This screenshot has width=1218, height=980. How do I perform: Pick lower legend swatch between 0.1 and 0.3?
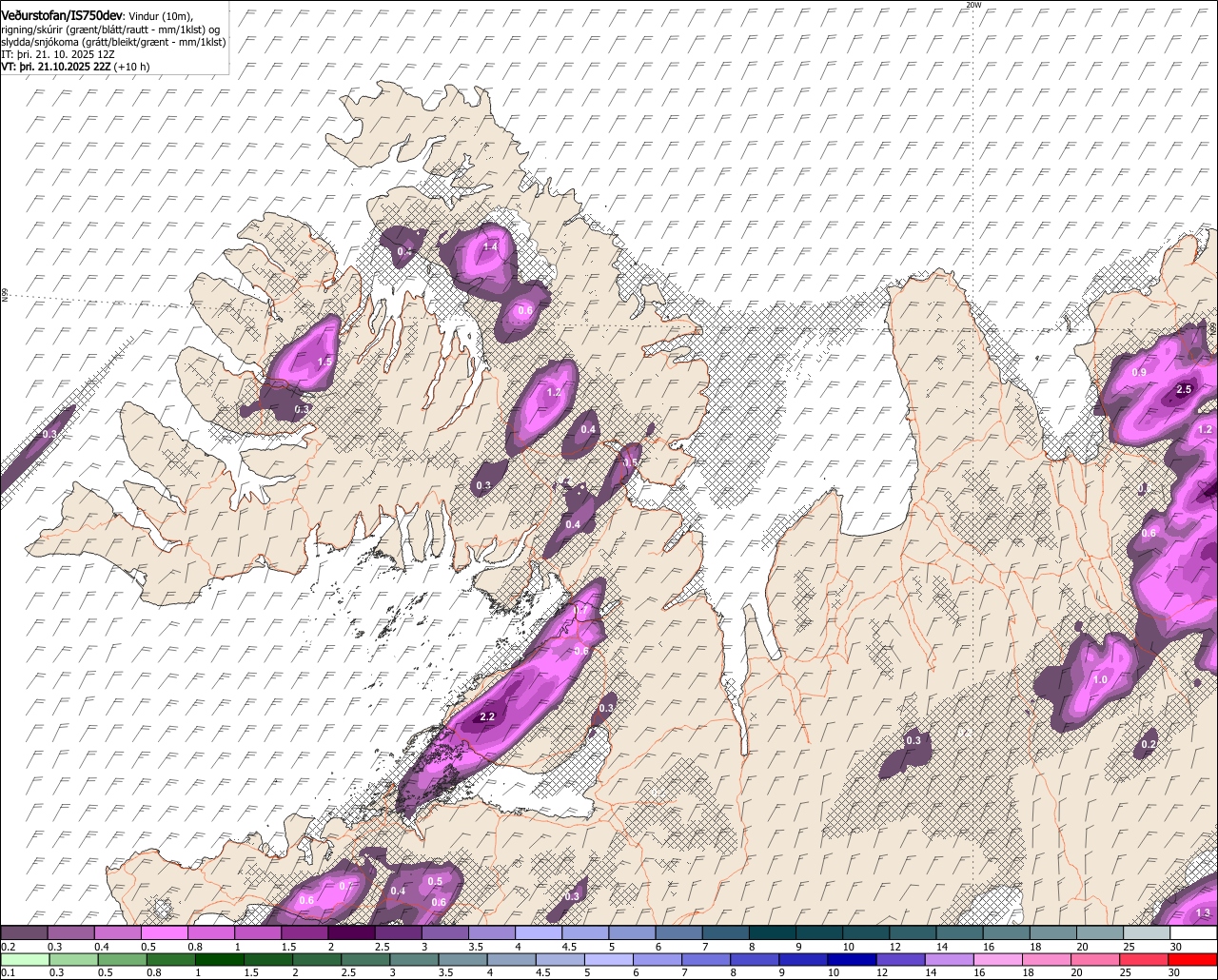point(25,959)
